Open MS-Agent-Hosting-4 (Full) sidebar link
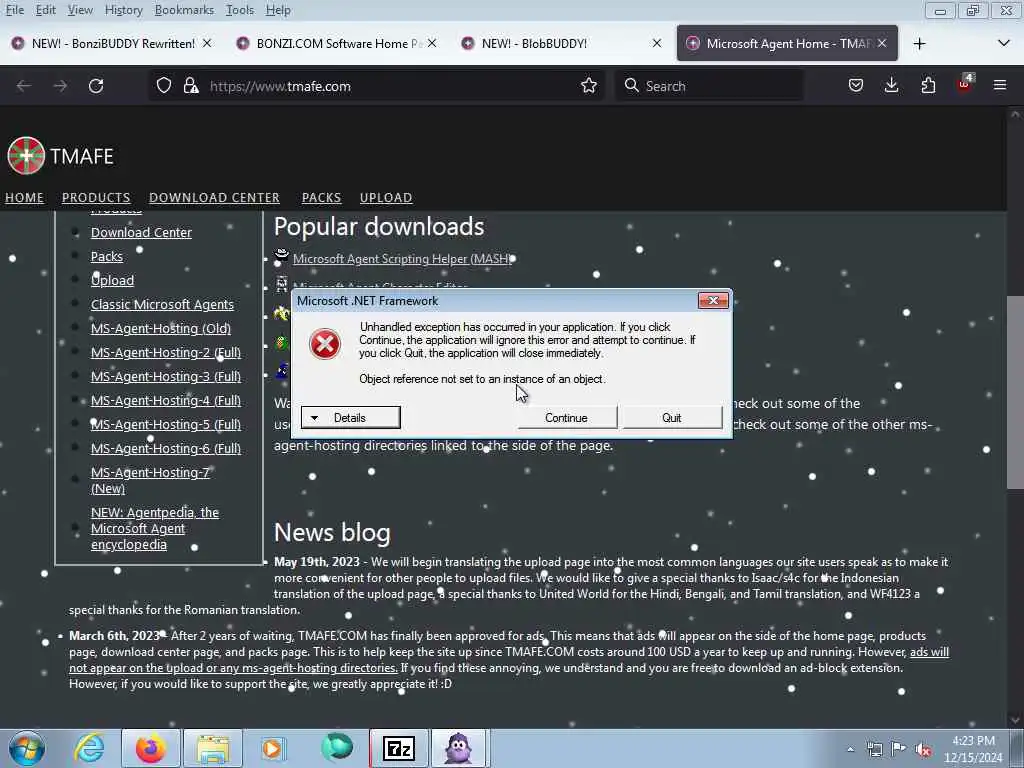Image resolution: width=1024 pixels, height=768 pixels. (x=166, y=400)
